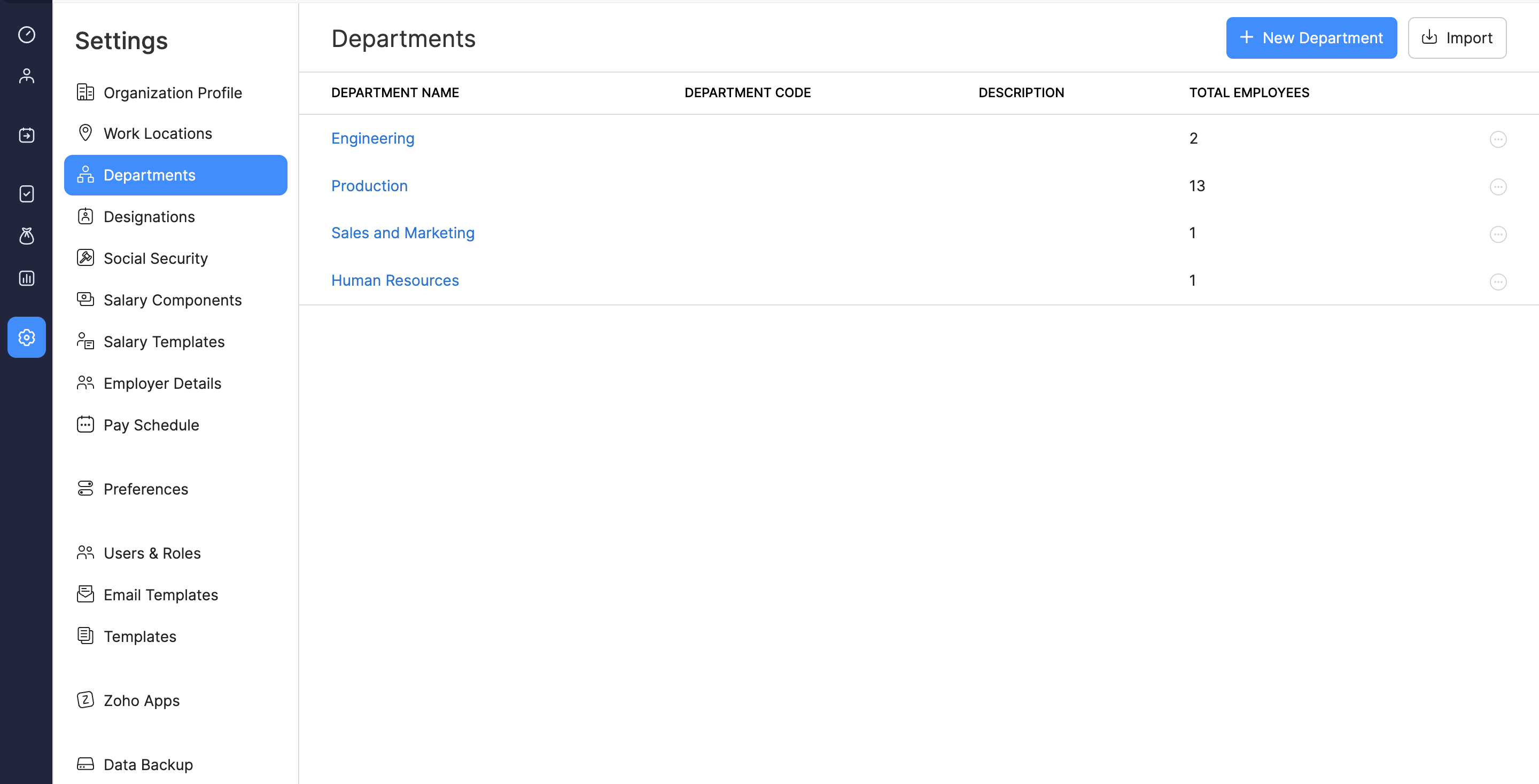Open Work Locations settings page
The height and width of the screenshot is (784, 1539).
(x=157, y=133)
